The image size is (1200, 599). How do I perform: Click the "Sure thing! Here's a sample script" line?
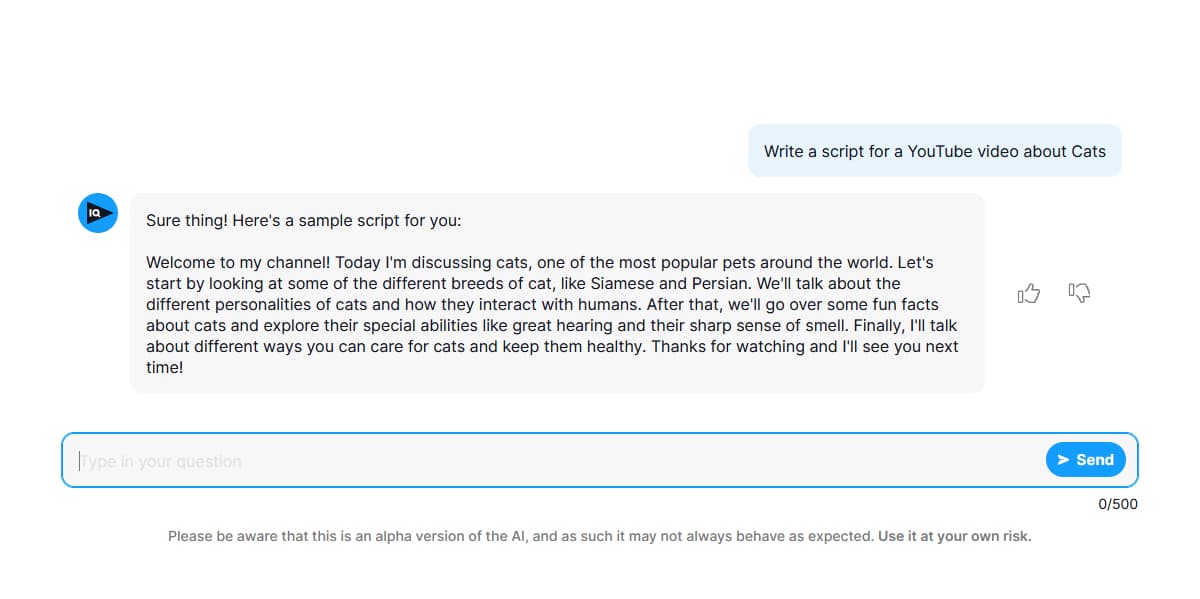tap(303, 221)
